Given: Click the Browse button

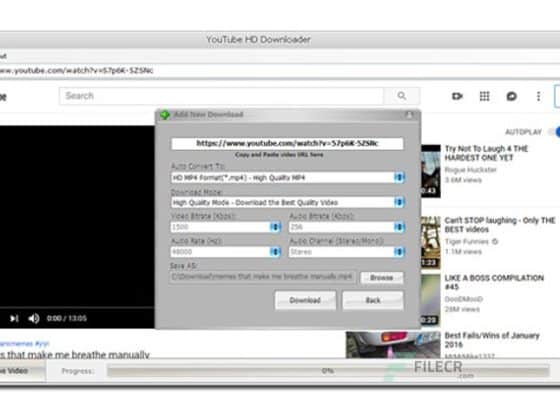Looking at the screenshot, I should click(x=382, y=278).
